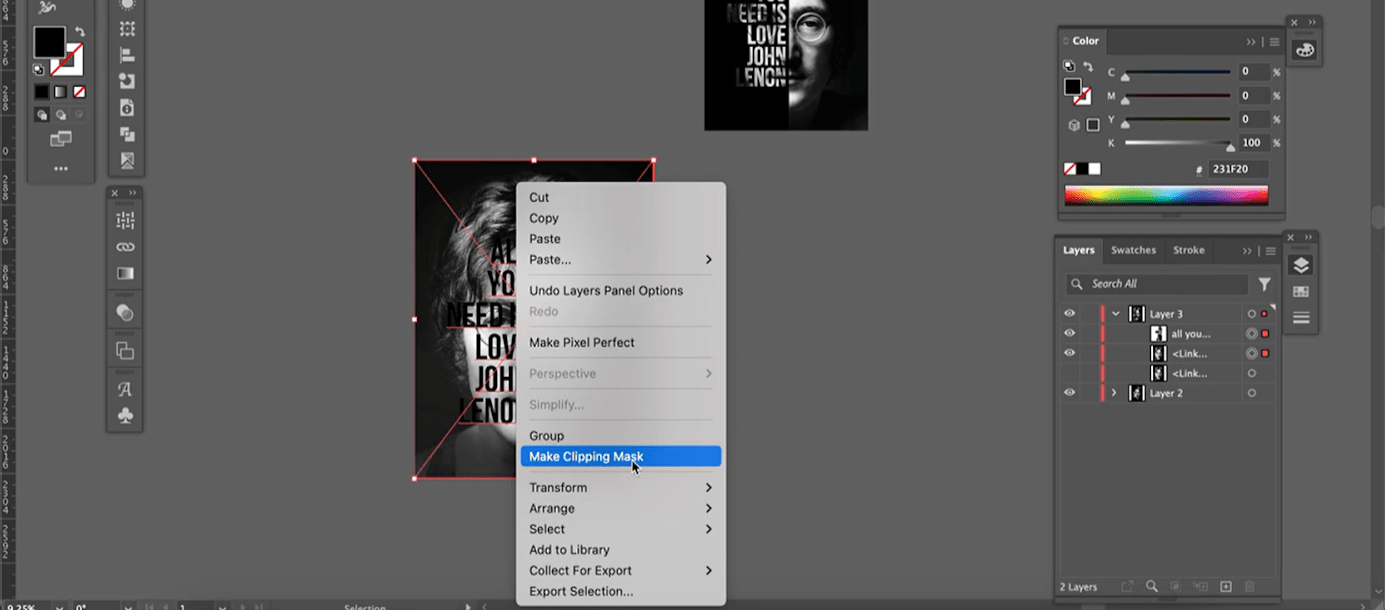This screenshot has width=1385, height=610.
Task: Swap fill and stroke in toolbar
Action: pyautogui.click(x=80, y=32)
